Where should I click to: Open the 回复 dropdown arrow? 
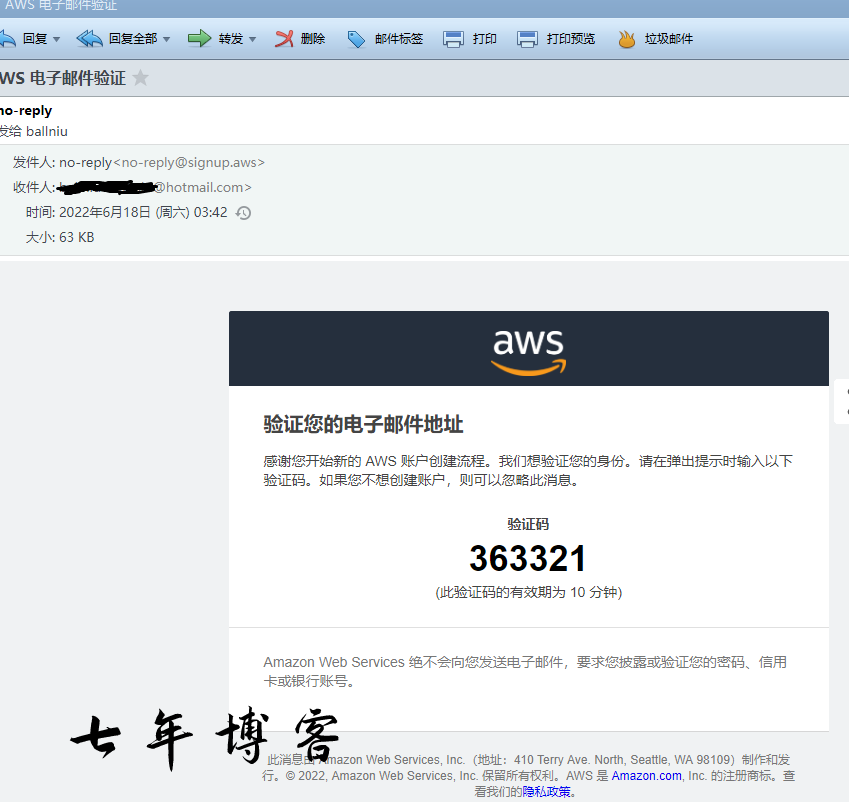coord(56,40)
